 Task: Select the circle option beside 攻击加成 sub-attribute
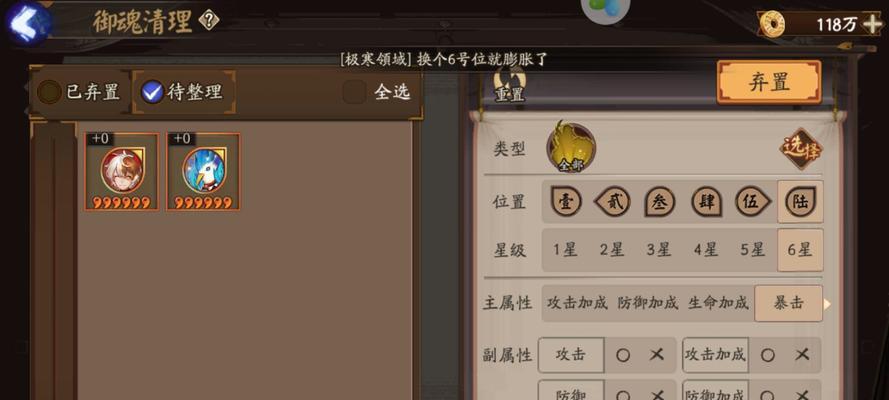[x=767, y=355]
